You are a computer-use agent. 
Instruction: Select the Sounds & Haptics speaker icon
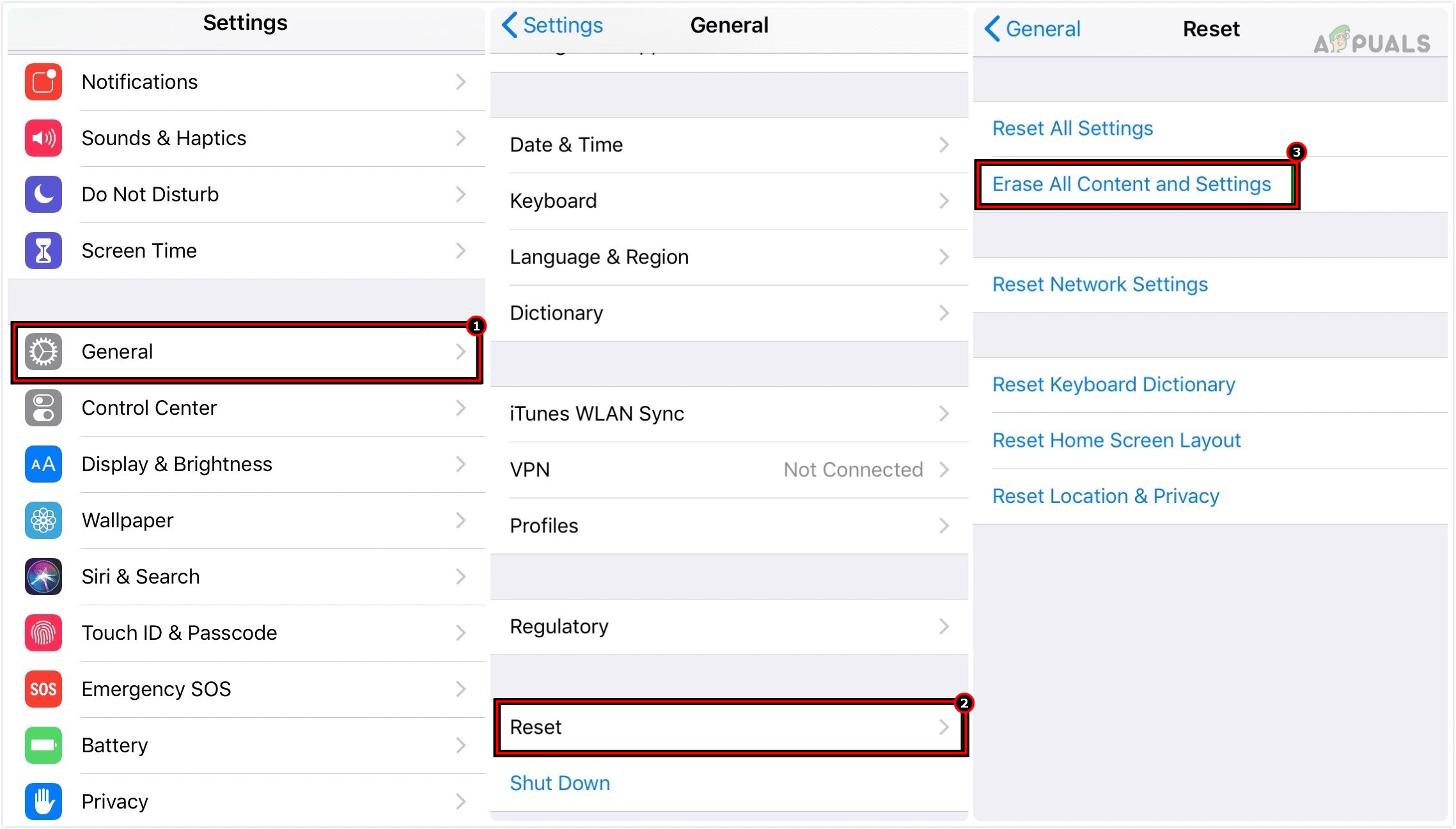42,138
